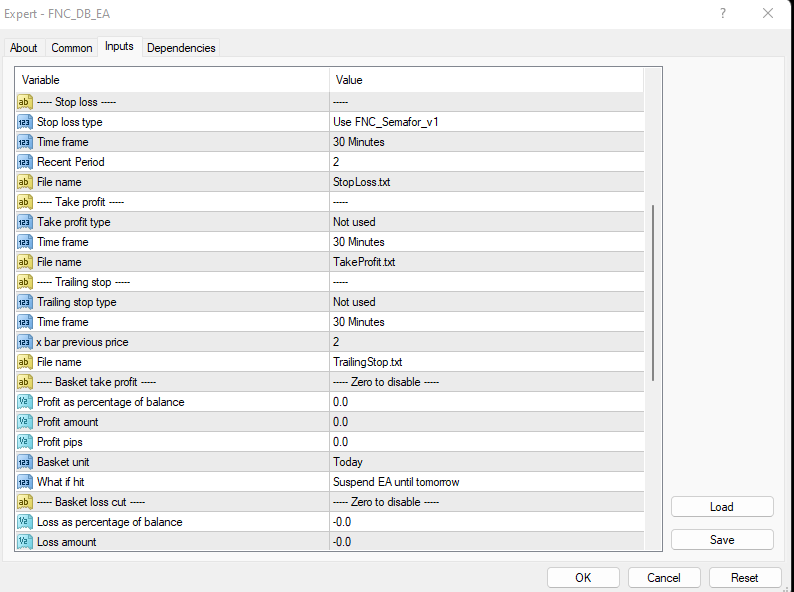Click the icon next to Recent Period
Image resolution: width=794 pixels, height=592 pixels.
click(x=25, y=162)
